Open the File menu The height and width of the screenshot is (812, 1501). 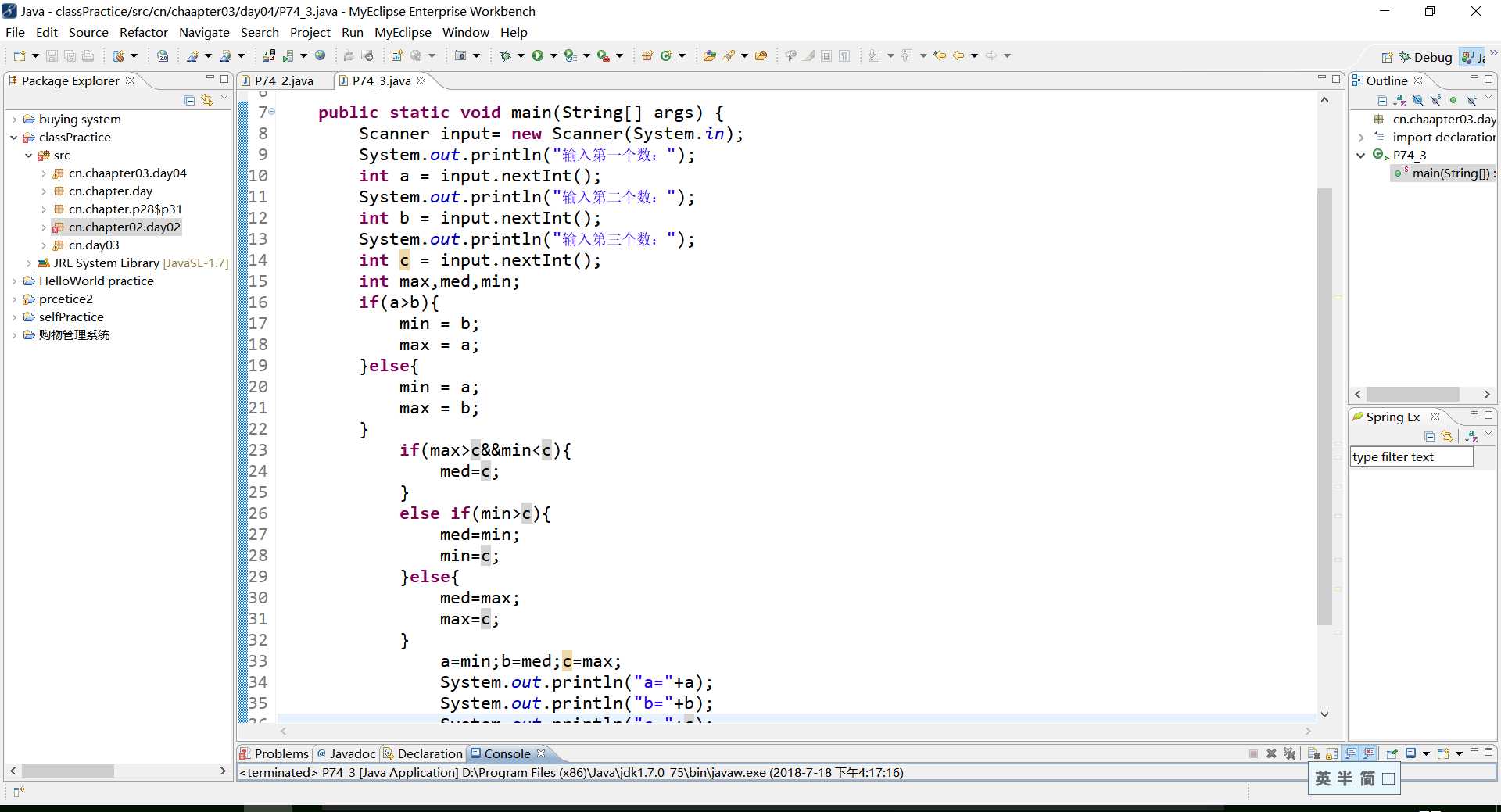pyautogui.click(x=15, y=32)
